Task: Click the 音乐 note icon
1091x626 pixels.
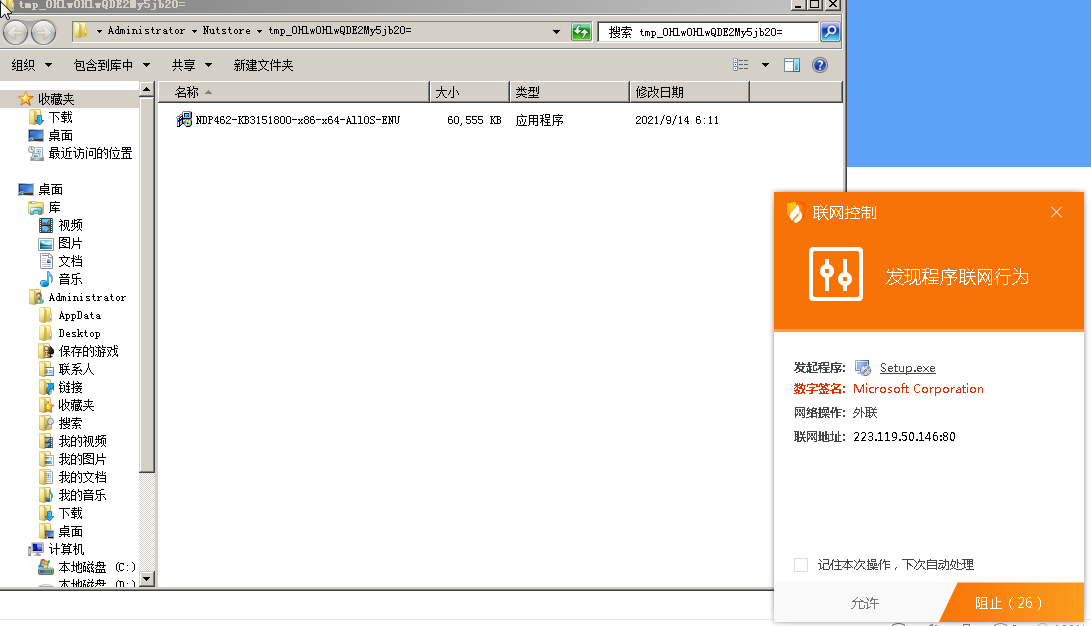Action: pos(46,279)
